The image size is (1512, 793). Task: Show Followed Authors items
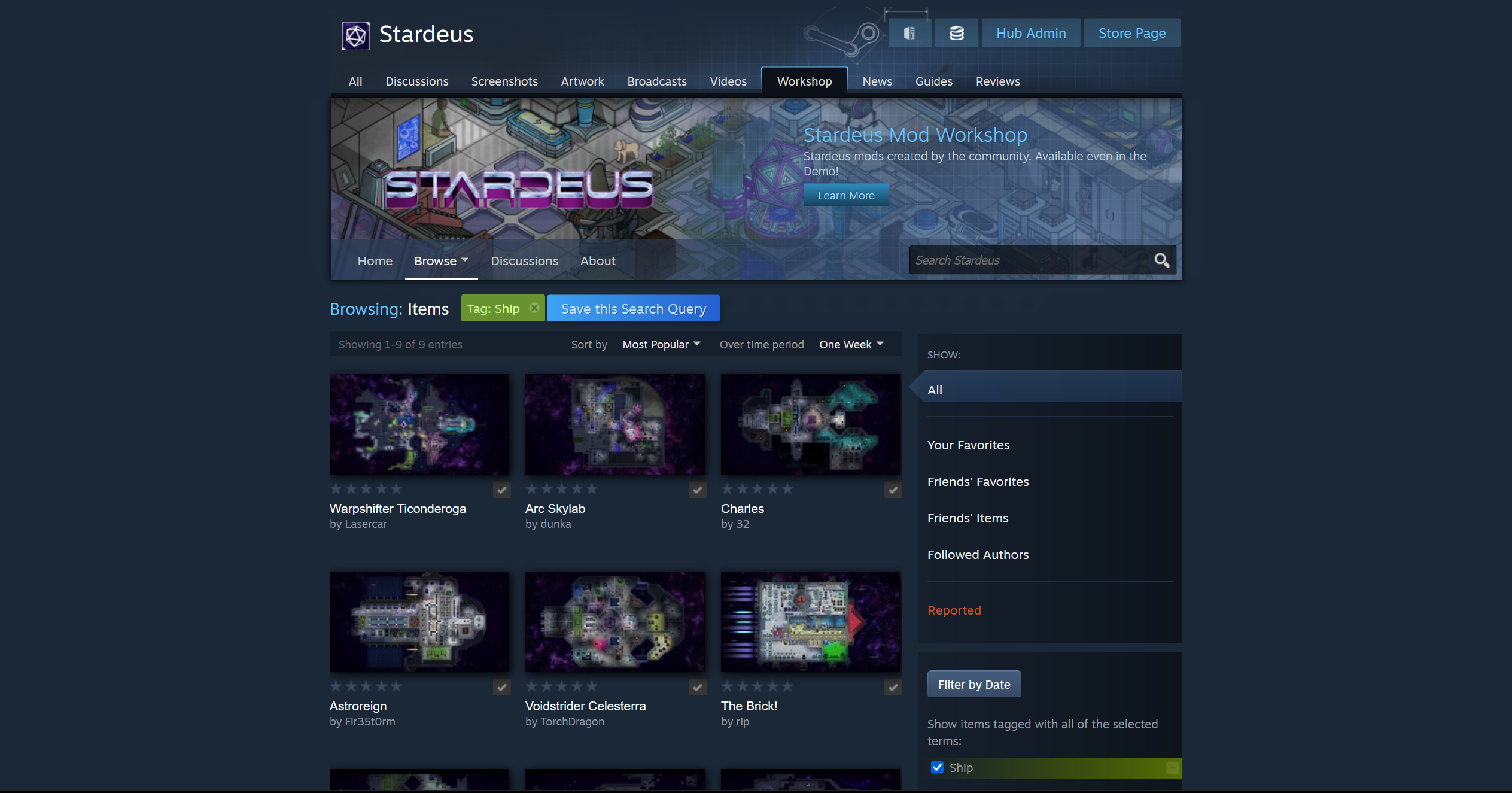pyautogui.click(x=978, y=555)
